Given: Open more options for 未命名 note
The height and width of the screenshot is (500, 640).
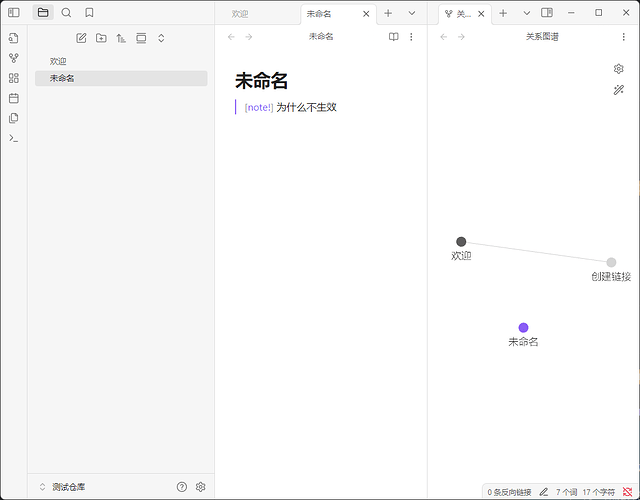Looking at the screenshot, I should click(x=411, y=37).
